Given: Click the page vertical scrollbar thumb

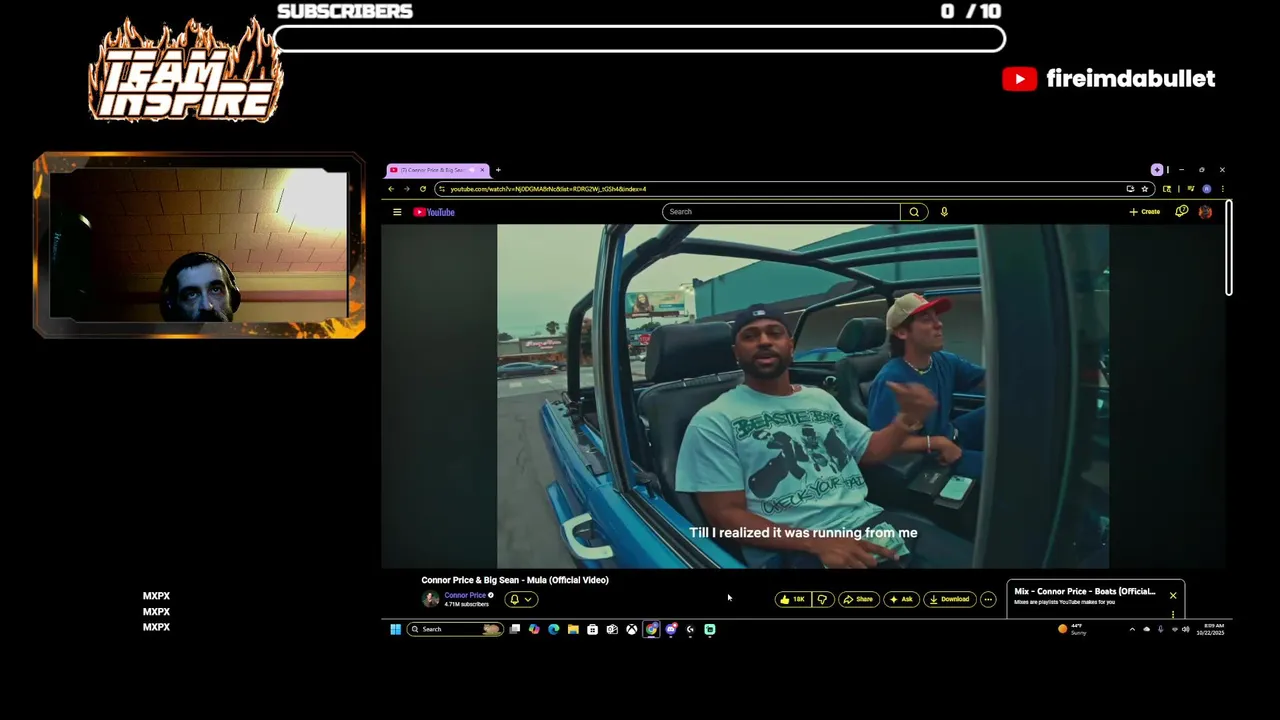Looking at the screenshot, I should [1228, 248].
